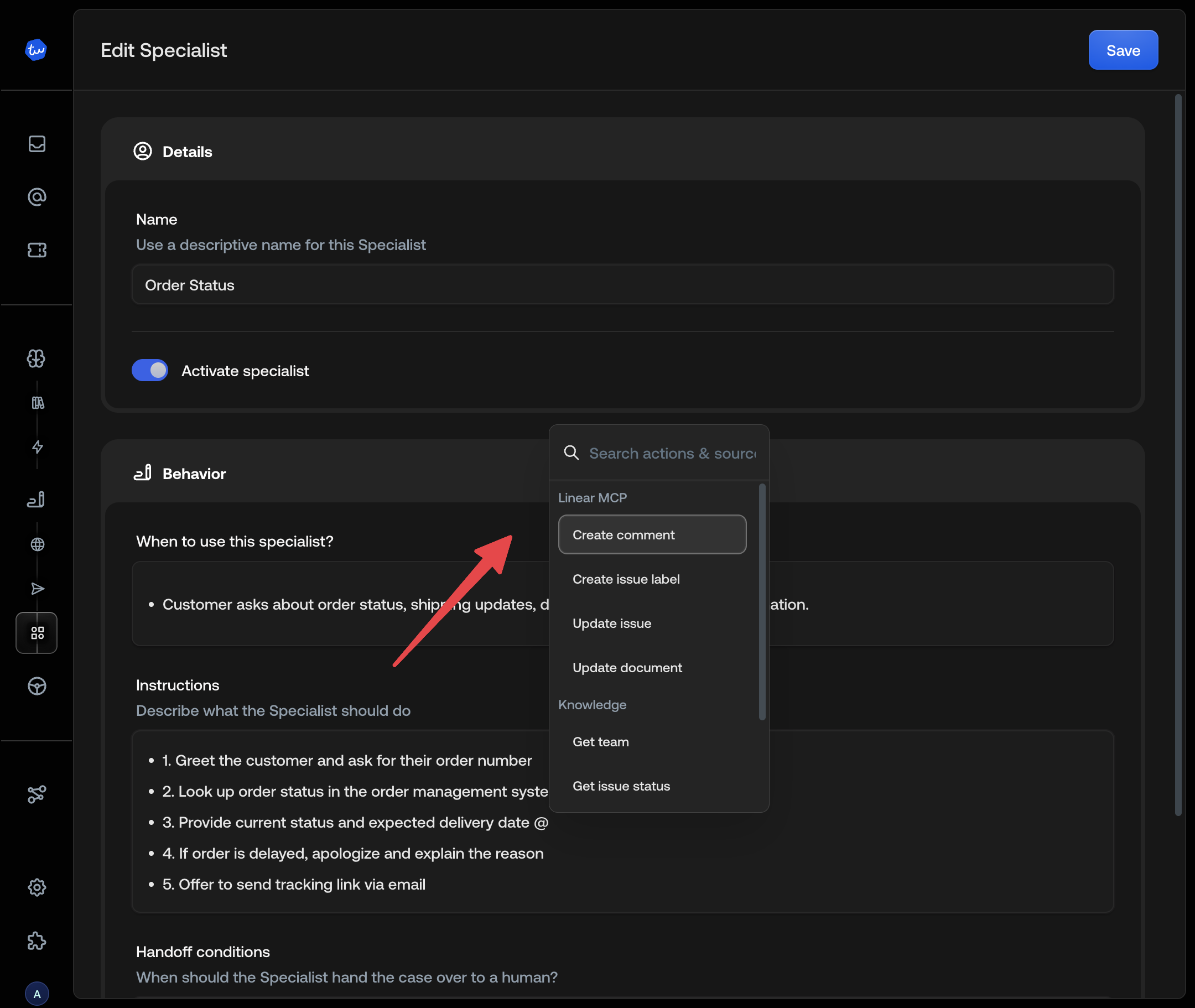1195x1008 pixels.
Task: Select Update issue in dropdown
Action: [611, 623]
